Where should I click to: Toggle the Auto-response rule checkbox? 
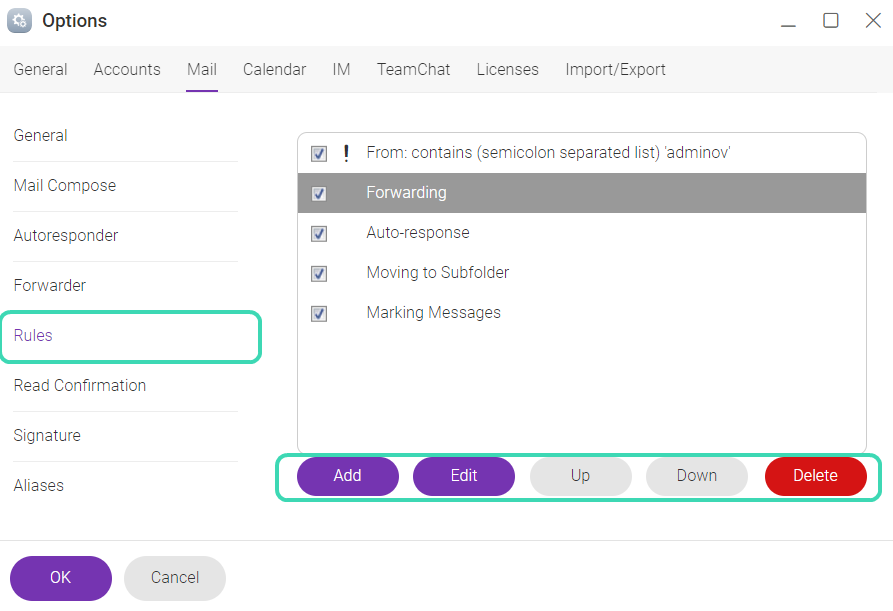point(319,233)
